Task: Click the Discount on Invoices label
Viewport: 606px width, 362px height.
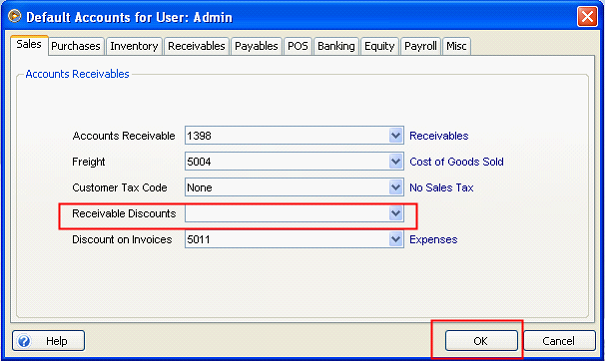Action: point(122,240)
